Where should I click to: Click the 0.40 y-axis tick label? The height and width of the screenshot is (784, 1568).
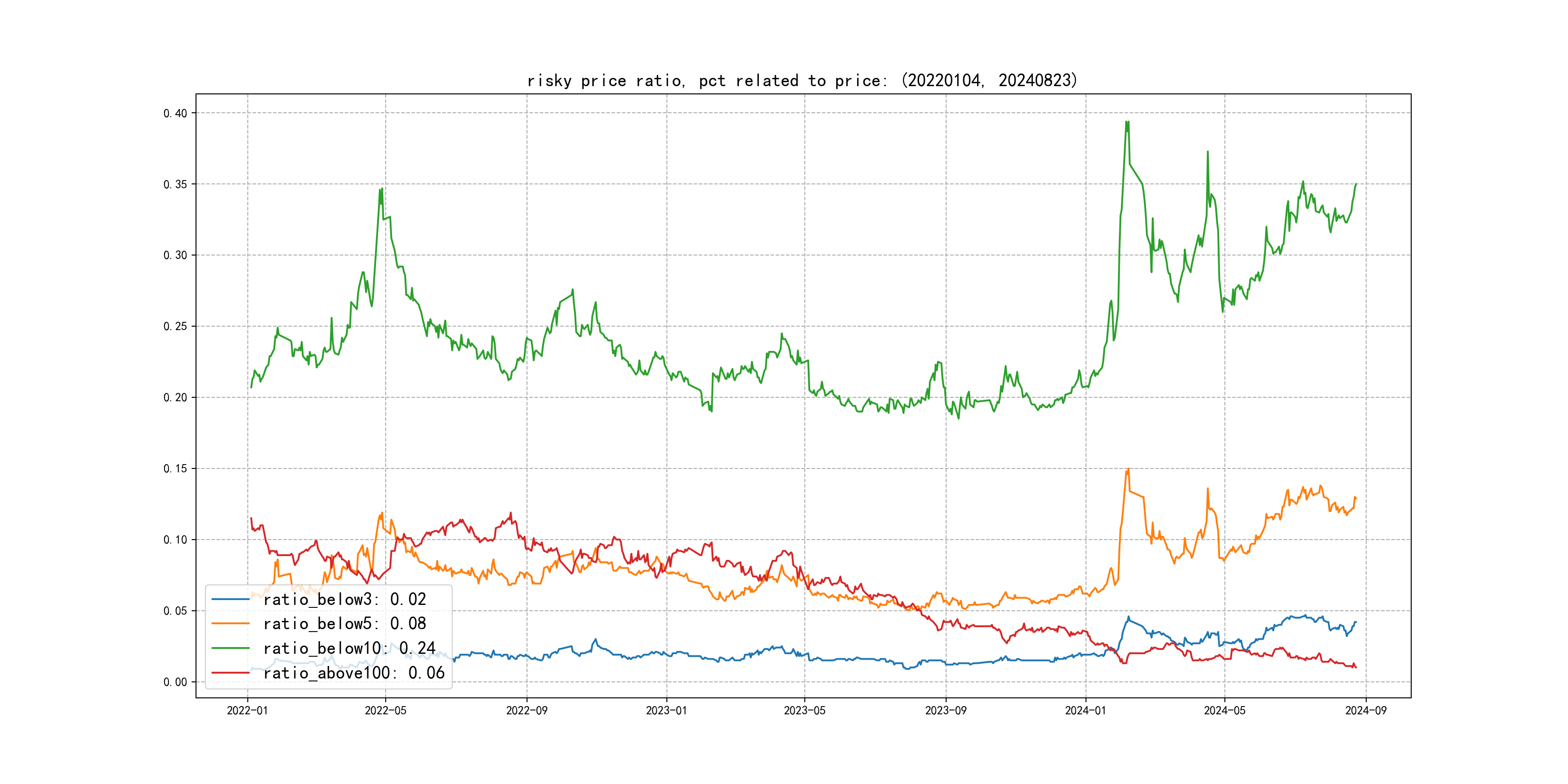pyautogui.click(x=175, y=113)
